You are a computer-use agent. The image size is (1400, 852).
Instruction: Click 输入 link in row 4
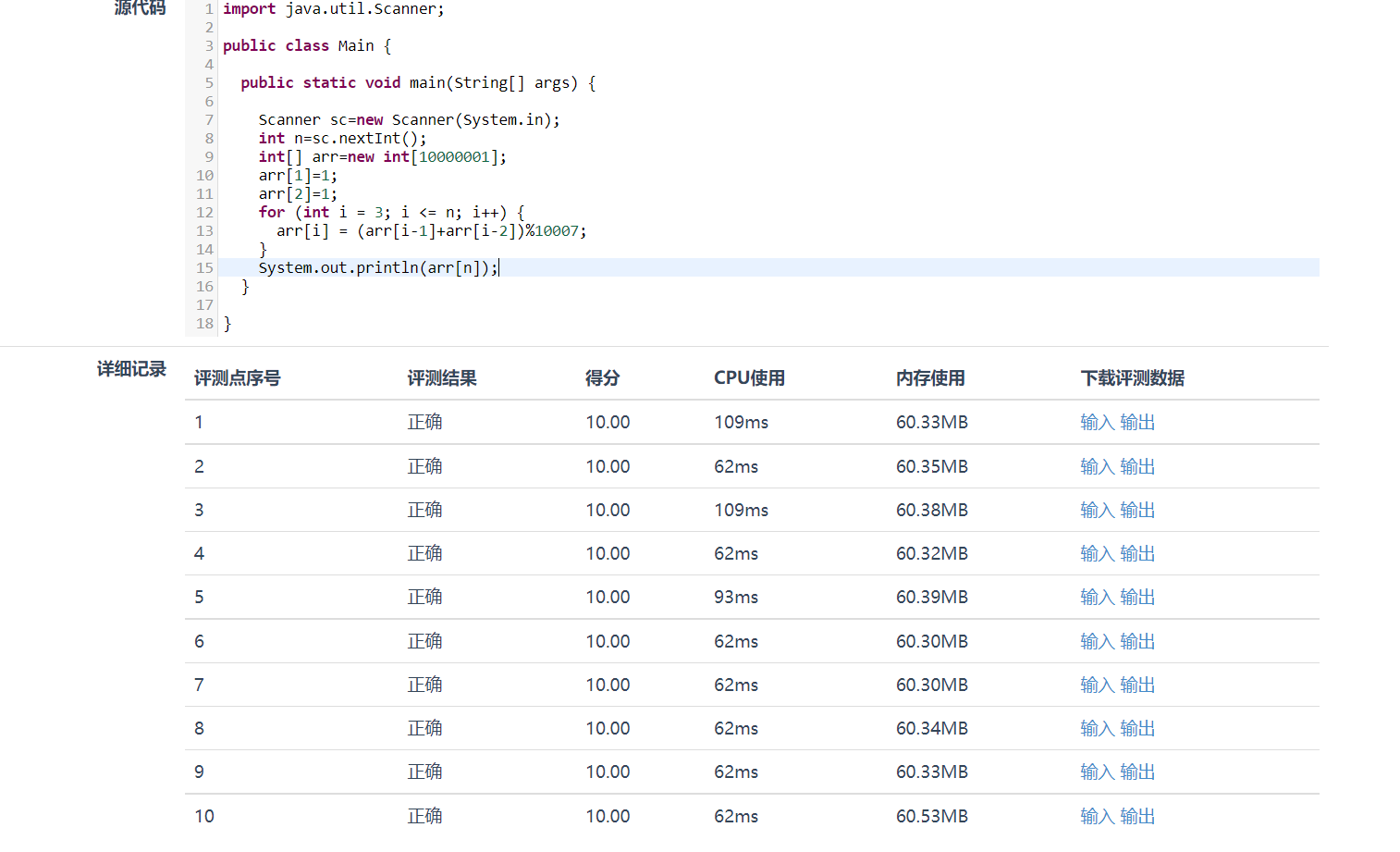pos(1097,554)
